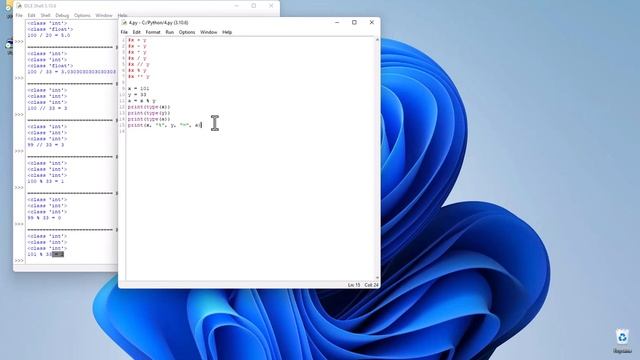The image size is (640, 360).
Task: Click the code line "z = x % y"
Action: 142,101
